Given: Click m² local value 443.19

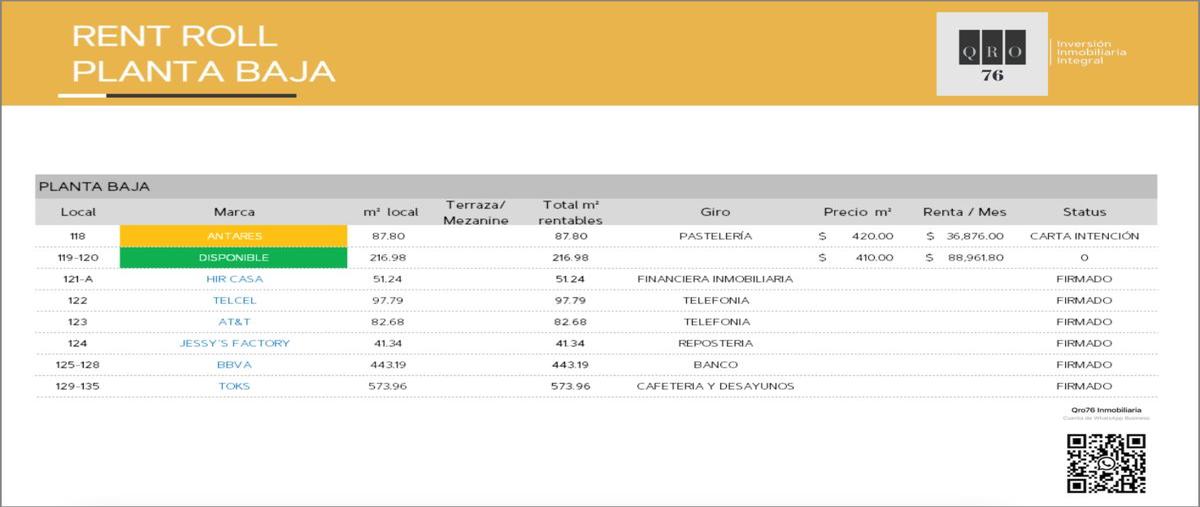Looking at the screenshot, I should [390, 365].
